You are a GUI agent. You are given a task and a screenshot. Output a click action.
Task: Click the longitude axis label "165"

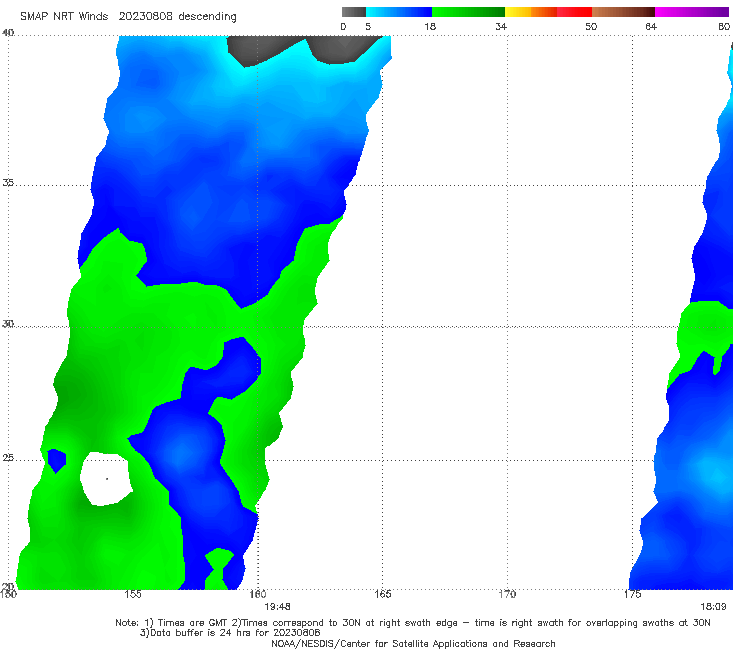(x=382, y=594)
